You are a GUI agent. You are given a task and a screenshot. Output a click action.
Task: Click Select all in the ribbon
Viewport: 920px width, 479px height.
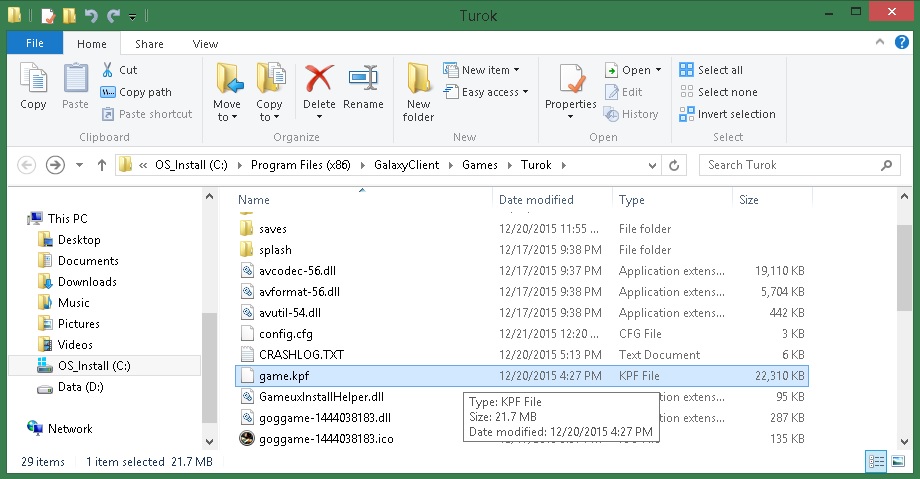pyautogui.click(x=711, y=70)
